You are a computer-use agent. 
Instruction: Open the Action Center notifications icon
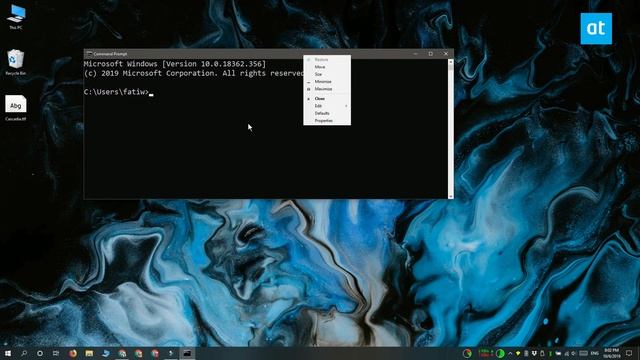(629, 353)
